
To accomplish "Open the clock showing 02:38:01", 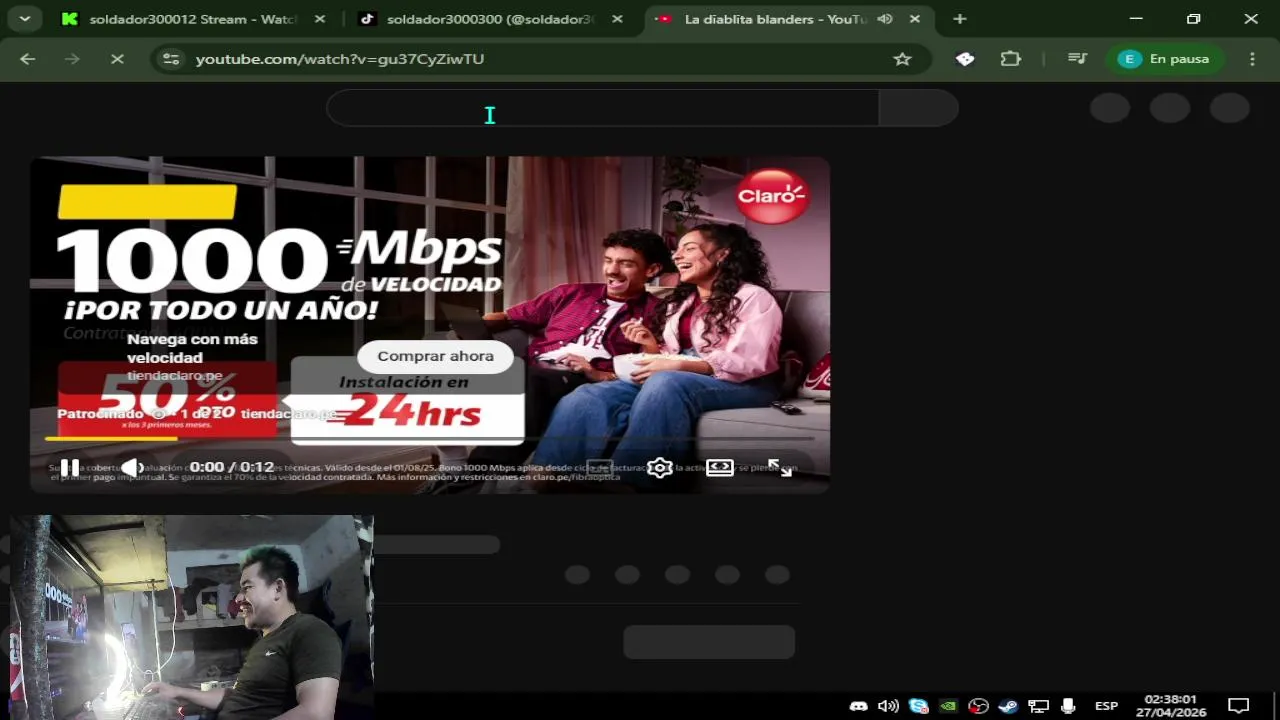I will click(x=1170, y=706).
